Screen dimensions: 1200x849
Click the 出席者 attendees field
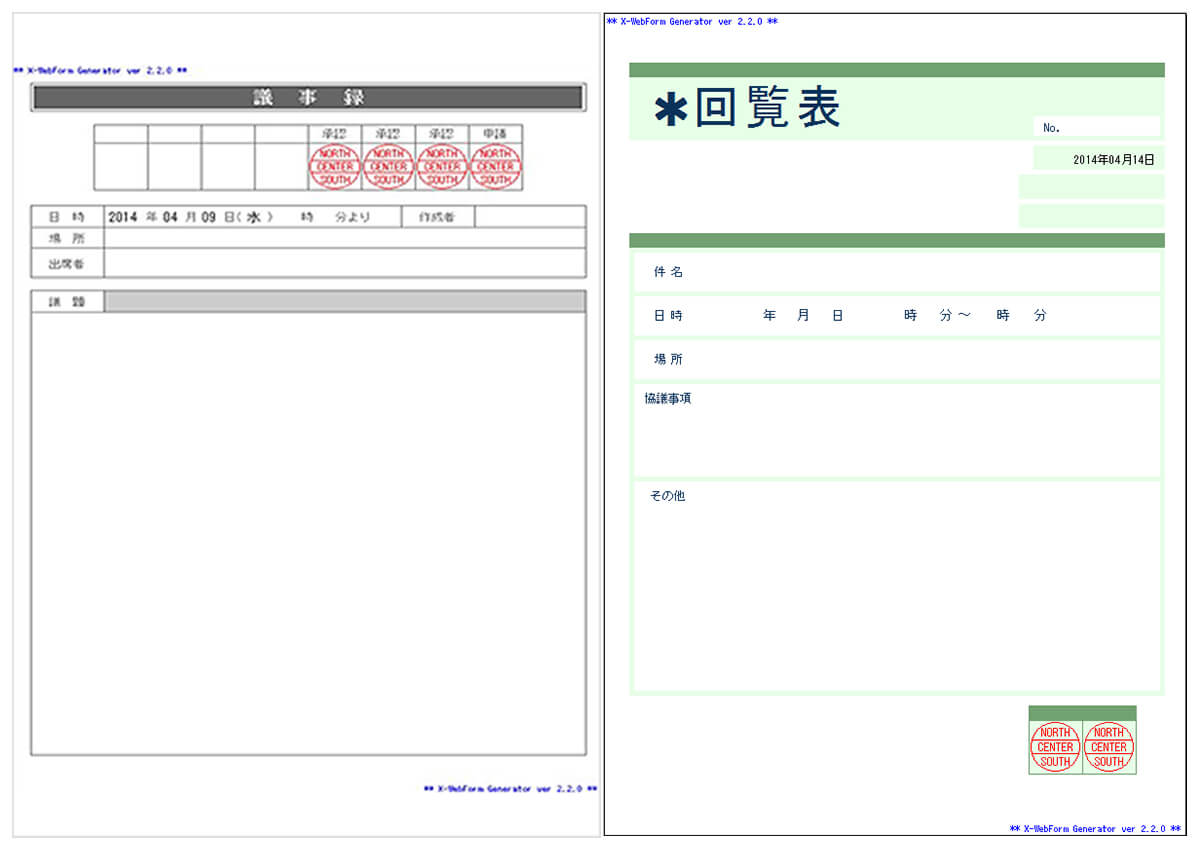coord(344,263)
